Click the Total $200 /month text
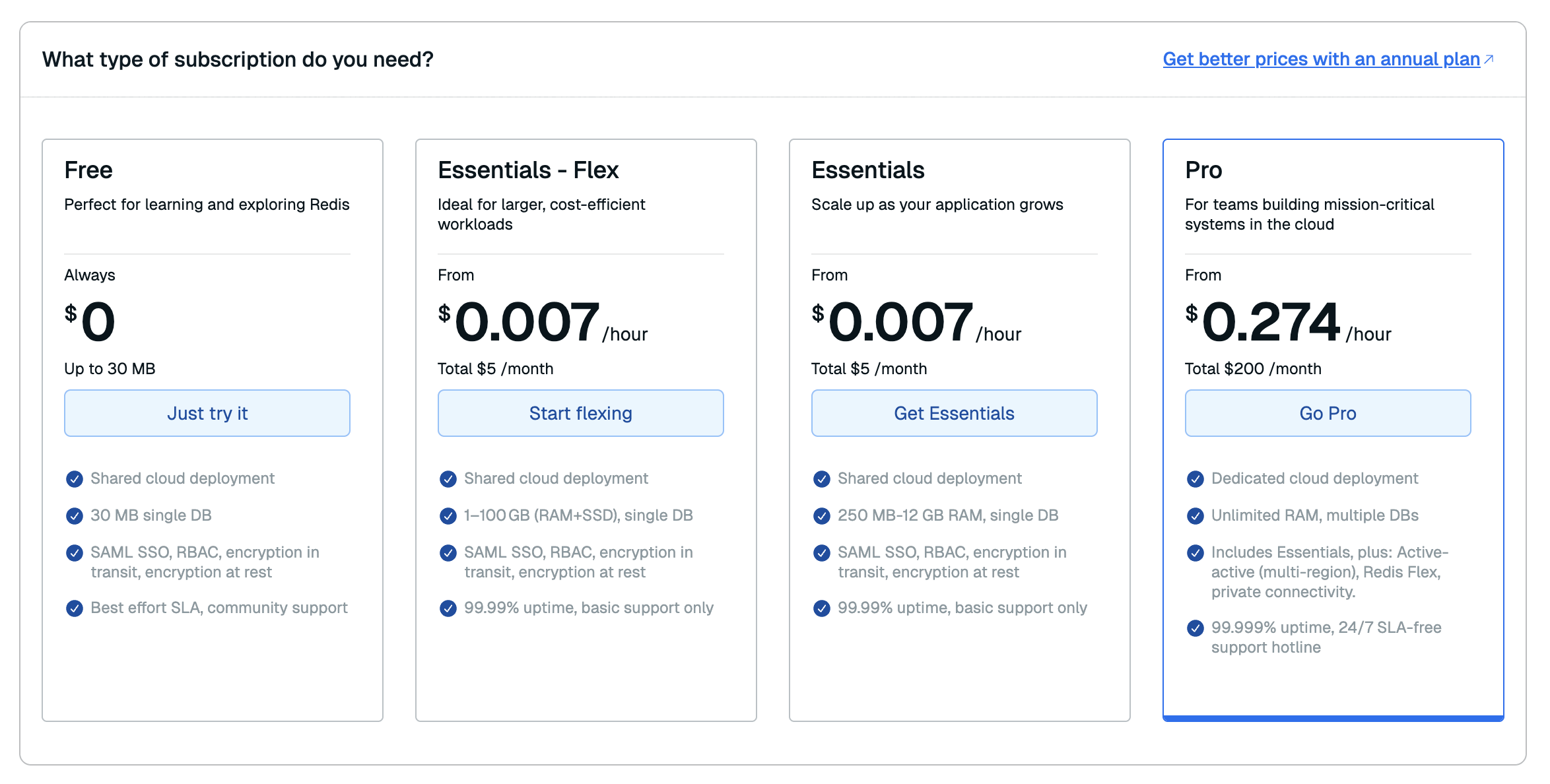Image resolution: width=1550 pixels, height=784 pixels. (1253, 369)
